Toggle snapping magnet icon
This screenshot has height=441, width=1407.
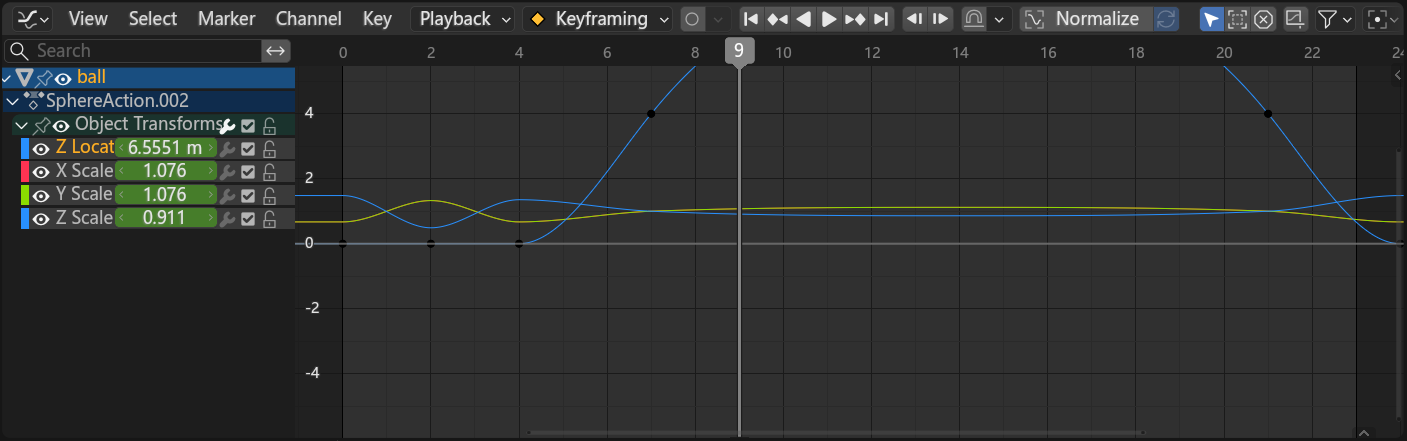[973, 18]
